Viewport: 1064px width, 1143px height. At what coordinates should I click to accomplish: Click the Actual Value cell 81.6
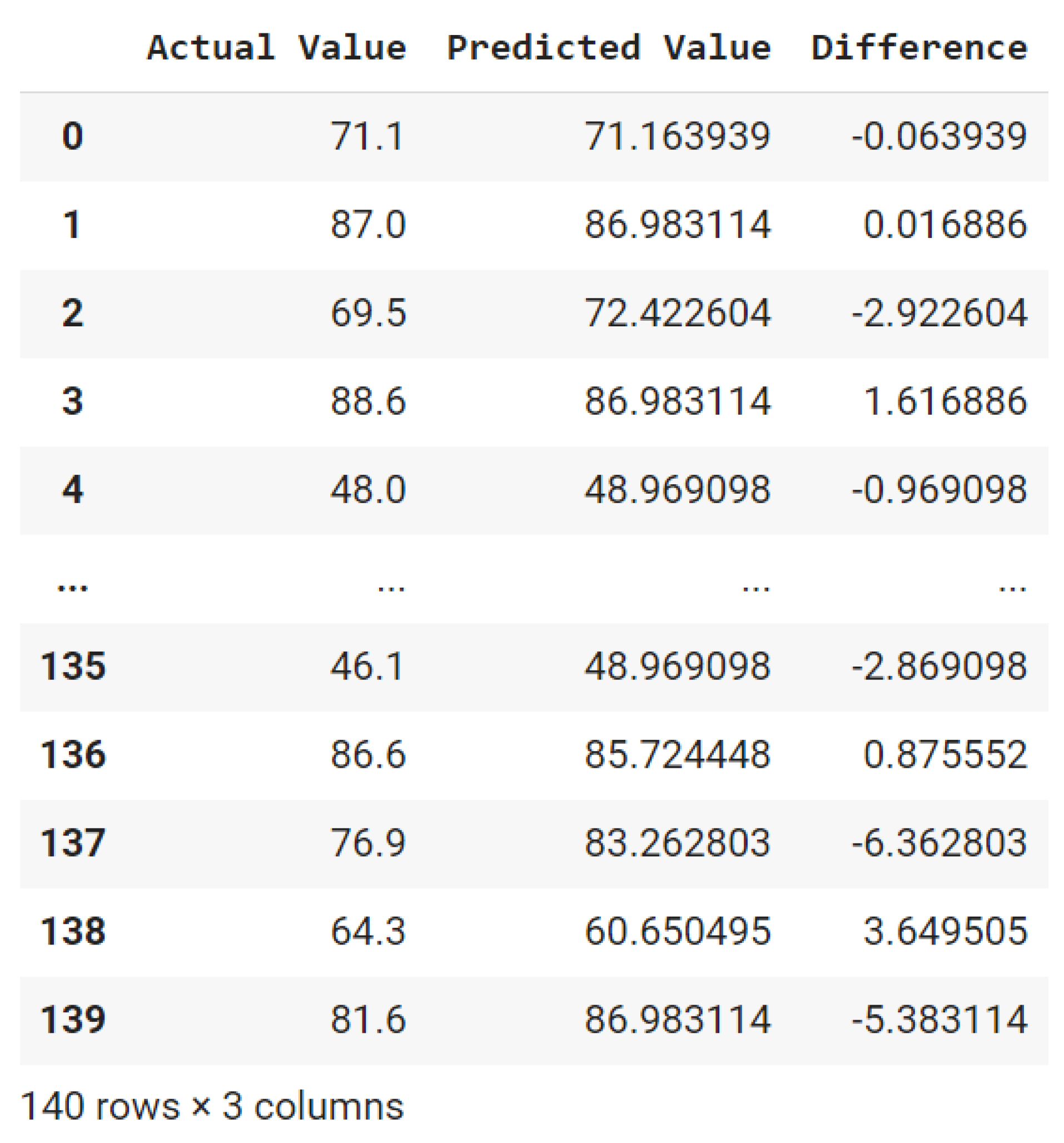(368, 1020)
